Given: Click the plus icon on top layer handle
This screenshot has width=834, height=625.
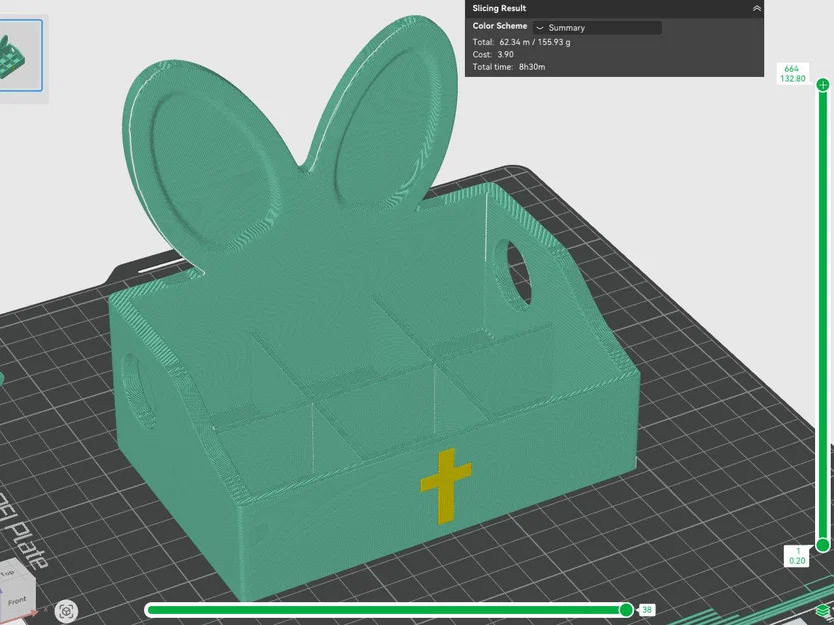Looking at the screenshot, I should 823,85.
